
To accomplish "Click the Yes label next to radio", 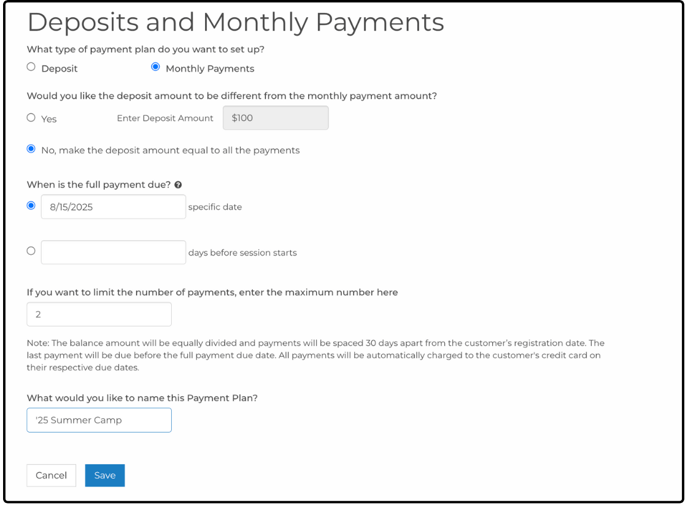I will coord(49,119).
